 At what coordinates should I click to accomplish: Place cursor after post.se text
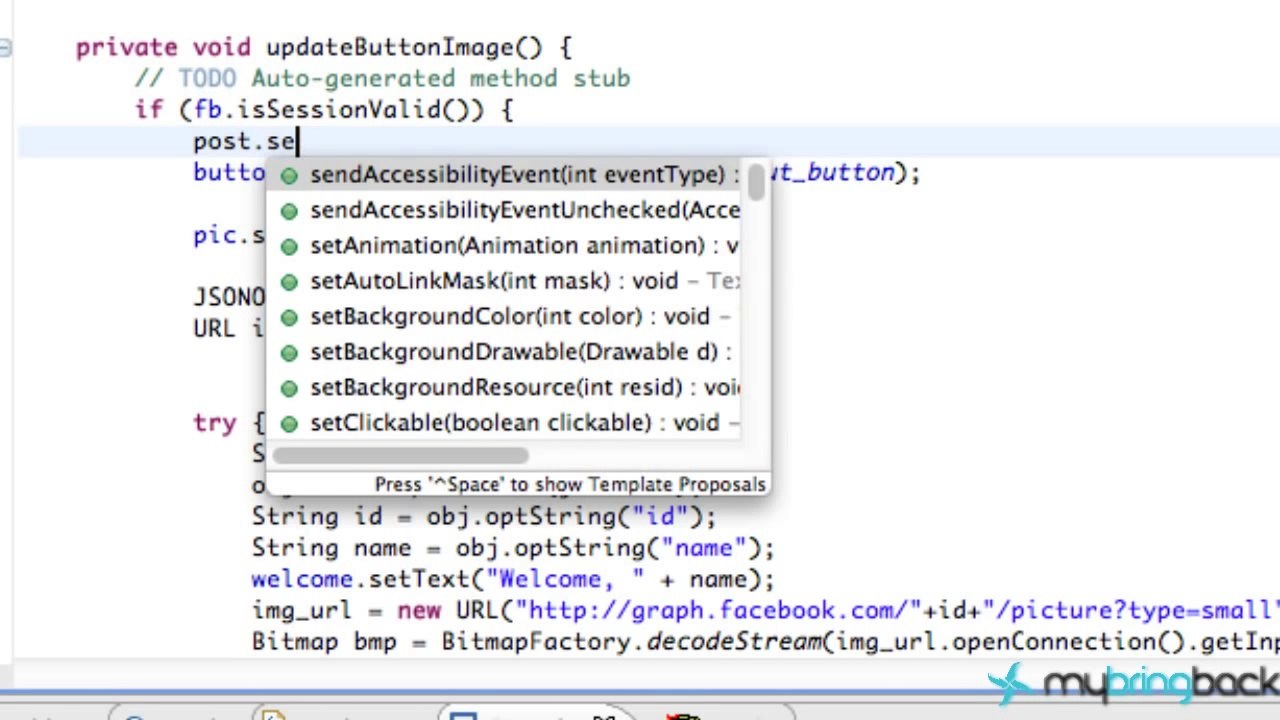296,141
